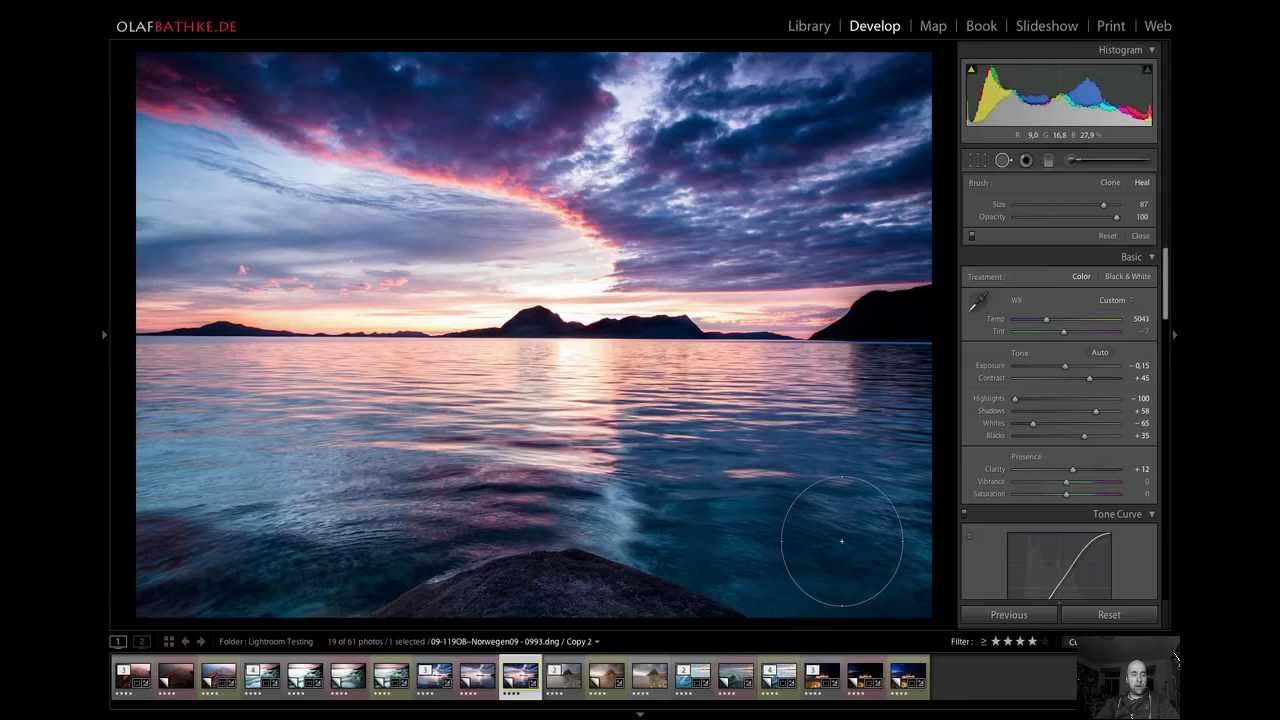Adjust the Tint slider
The width and height of the screenshot is (1280, 720).
click(x=1066, y=331)
